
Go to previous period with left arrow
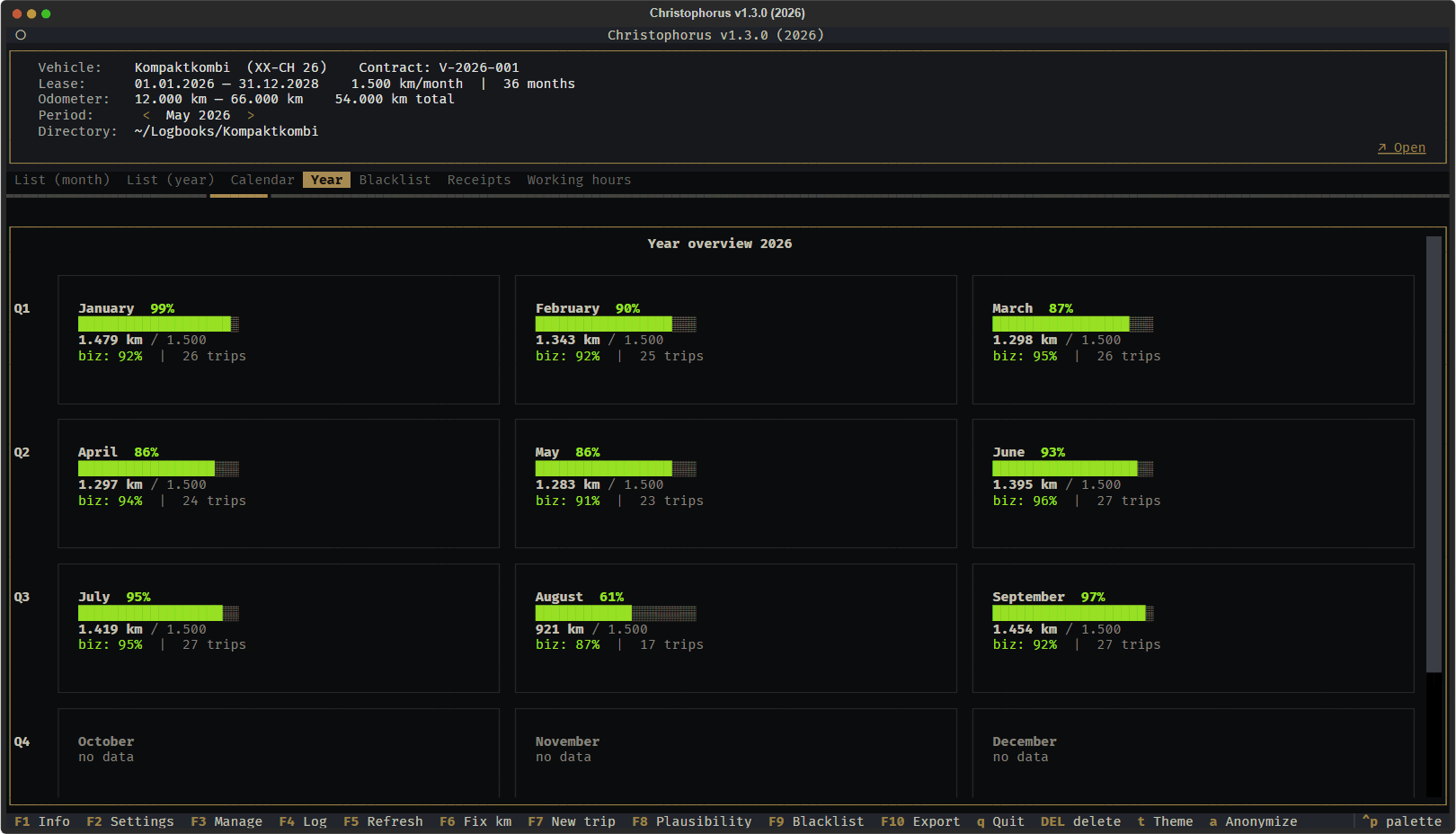[x=146, y=115]
